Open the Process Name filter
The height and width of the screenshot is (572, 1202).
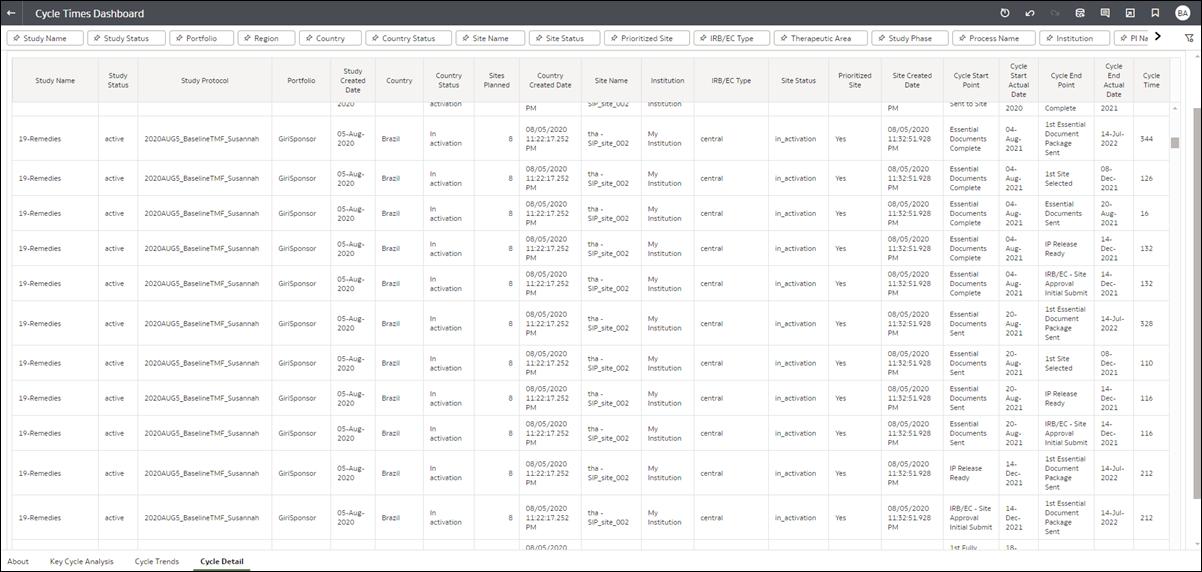tap(993, 38)
